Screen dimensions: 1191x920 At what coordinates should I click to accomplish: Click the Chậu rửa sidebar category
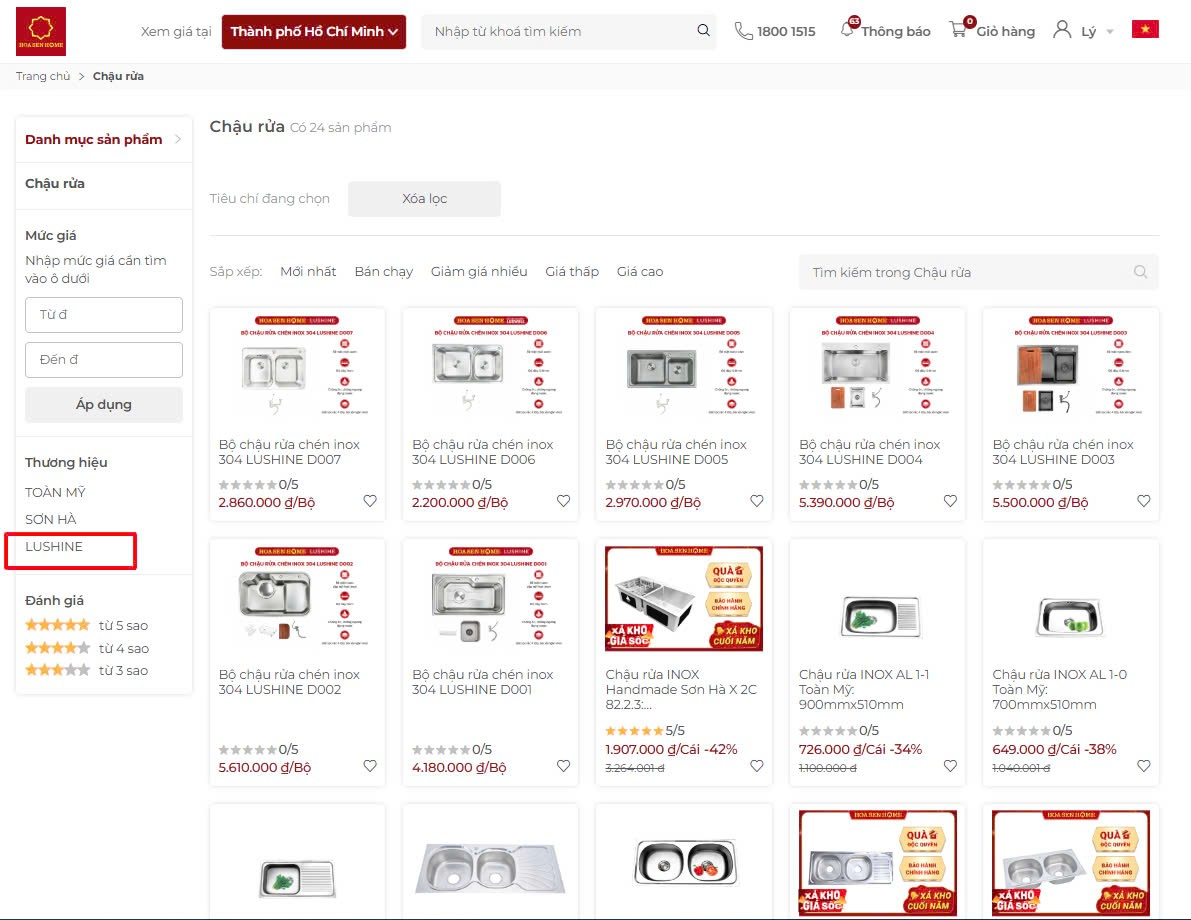[x=55, y=184]
